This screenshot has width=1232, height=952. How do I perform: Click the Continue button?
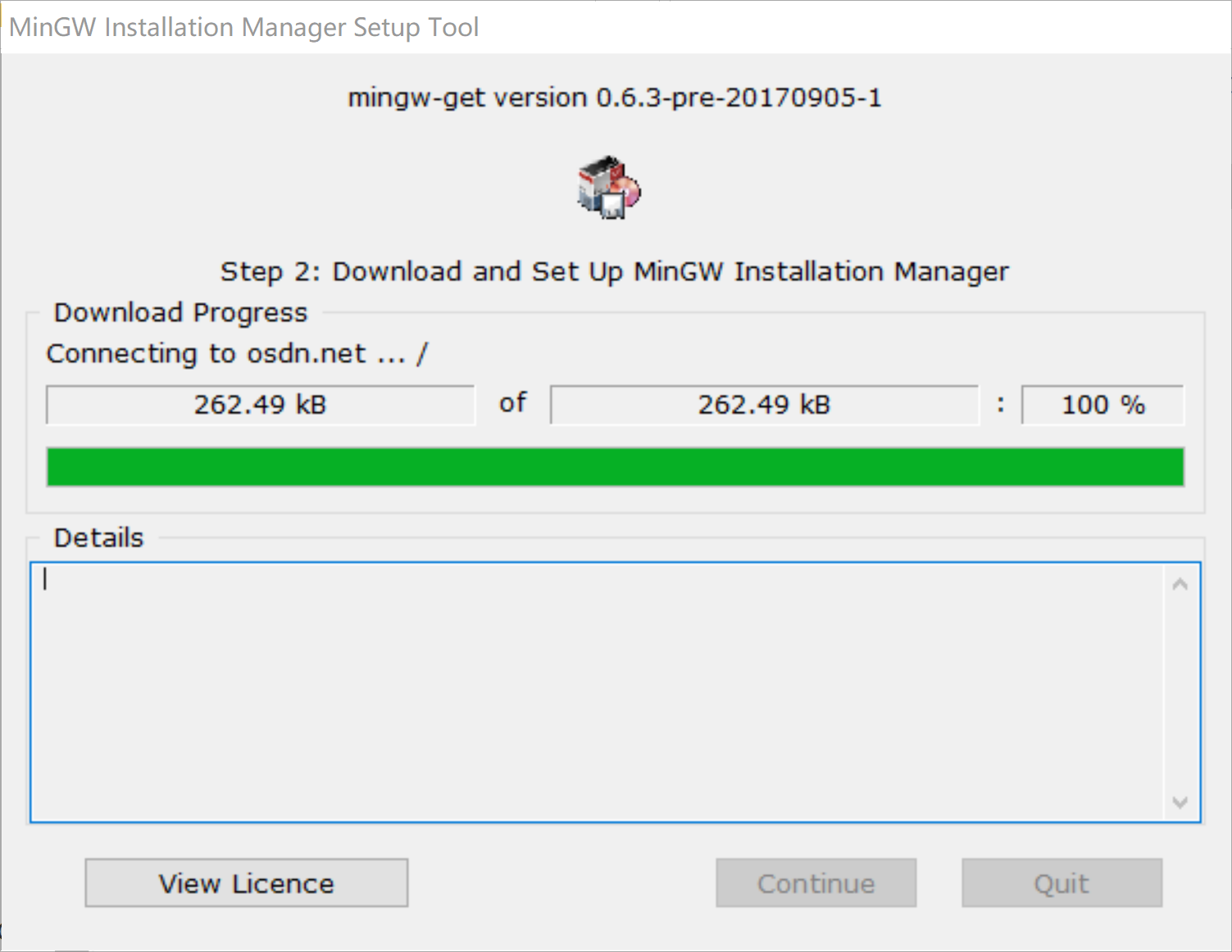tap(816, 883)
